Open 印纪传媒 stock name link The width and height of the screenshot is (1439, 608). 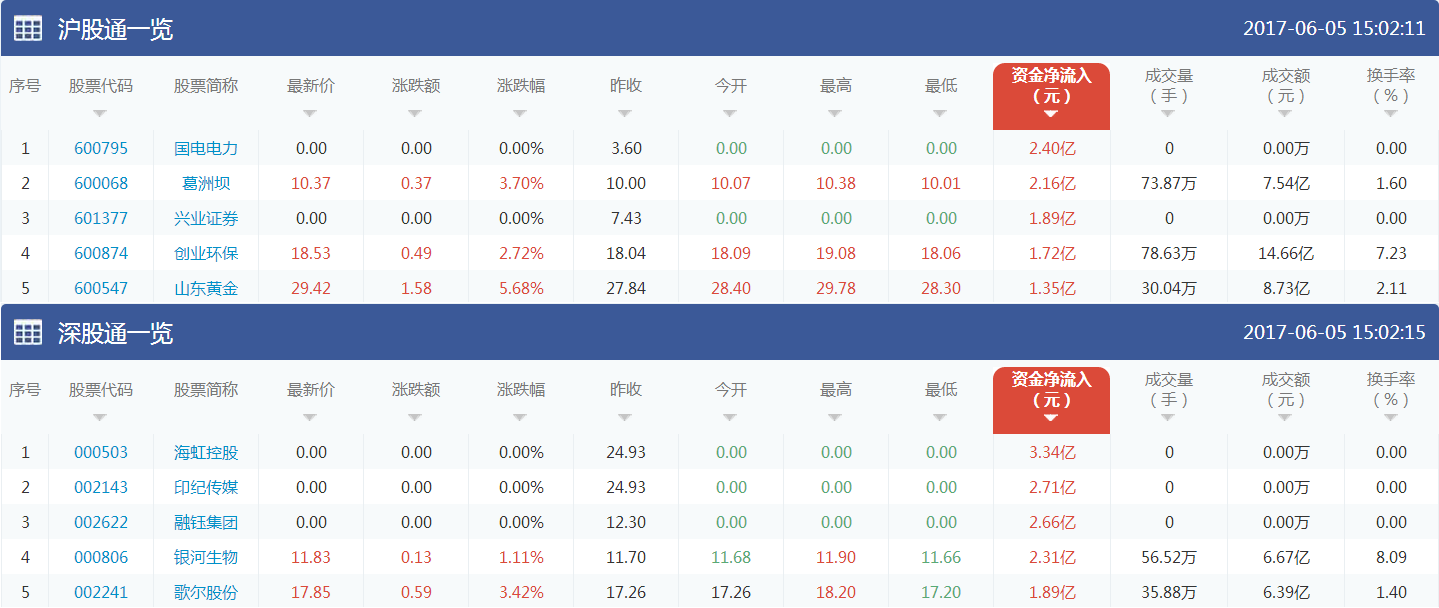[206, 487]
